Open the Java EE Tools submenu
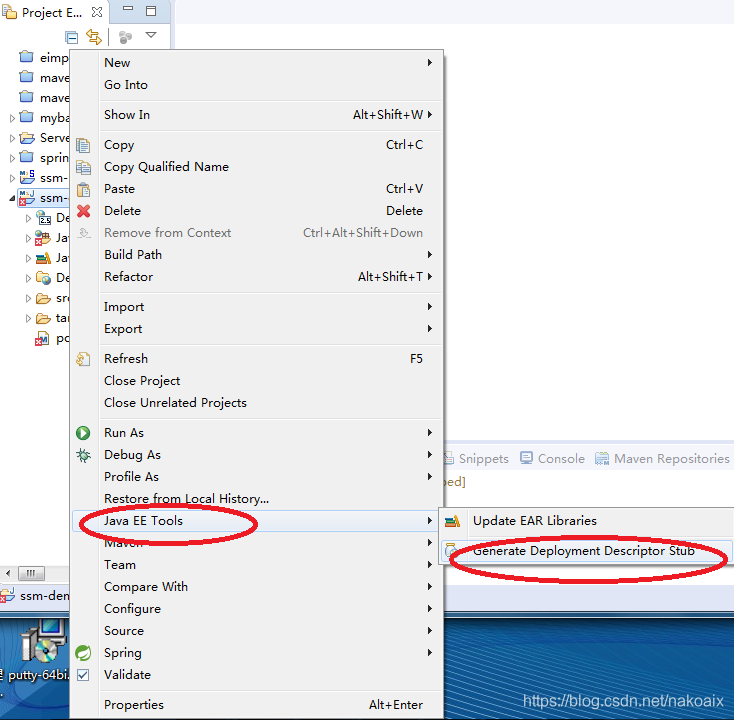The width and height of the screenshot is (734, 720). 257,521
